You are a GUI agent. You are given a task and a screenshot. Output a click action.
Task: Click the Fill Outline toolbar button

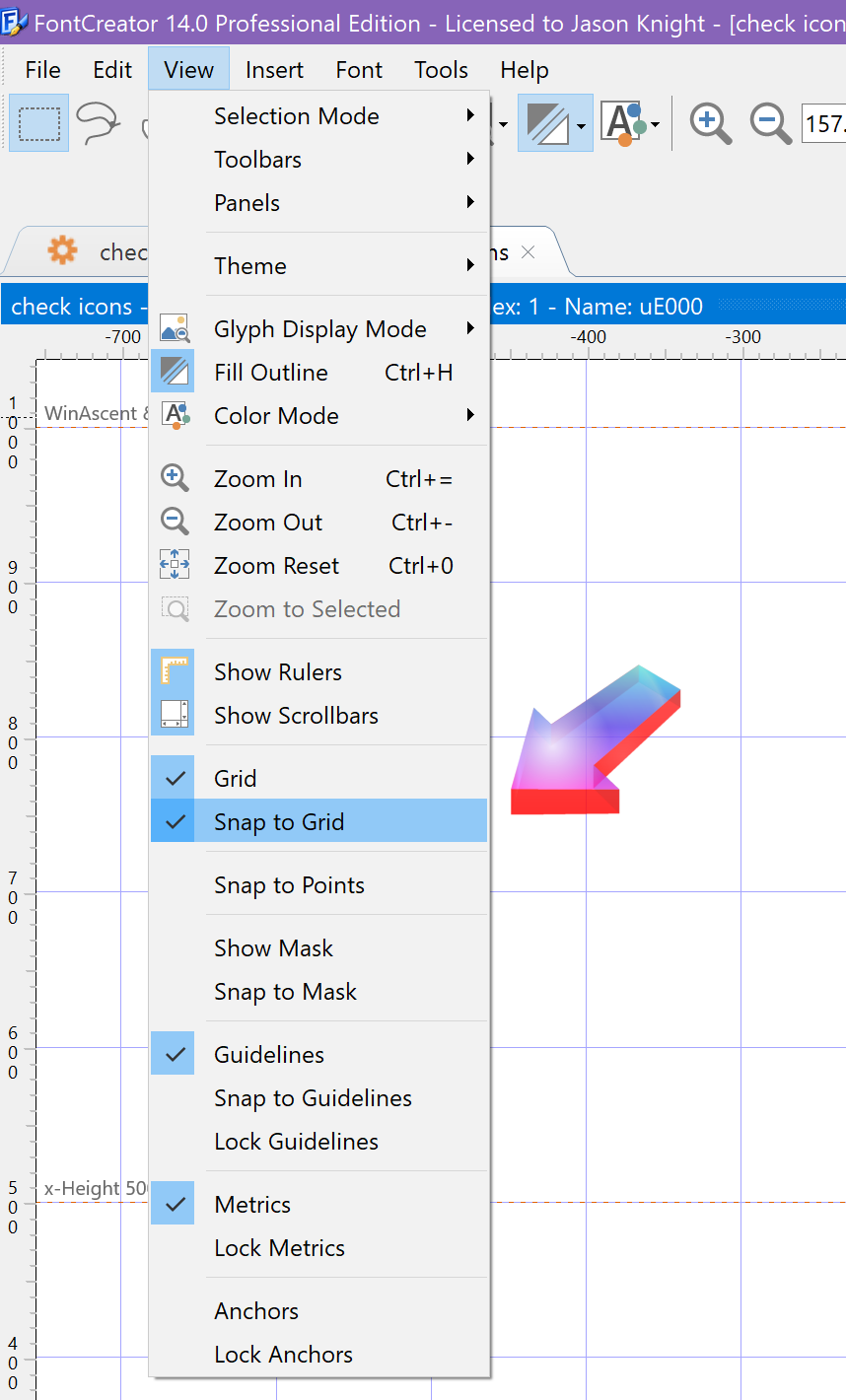pos(547,123)
